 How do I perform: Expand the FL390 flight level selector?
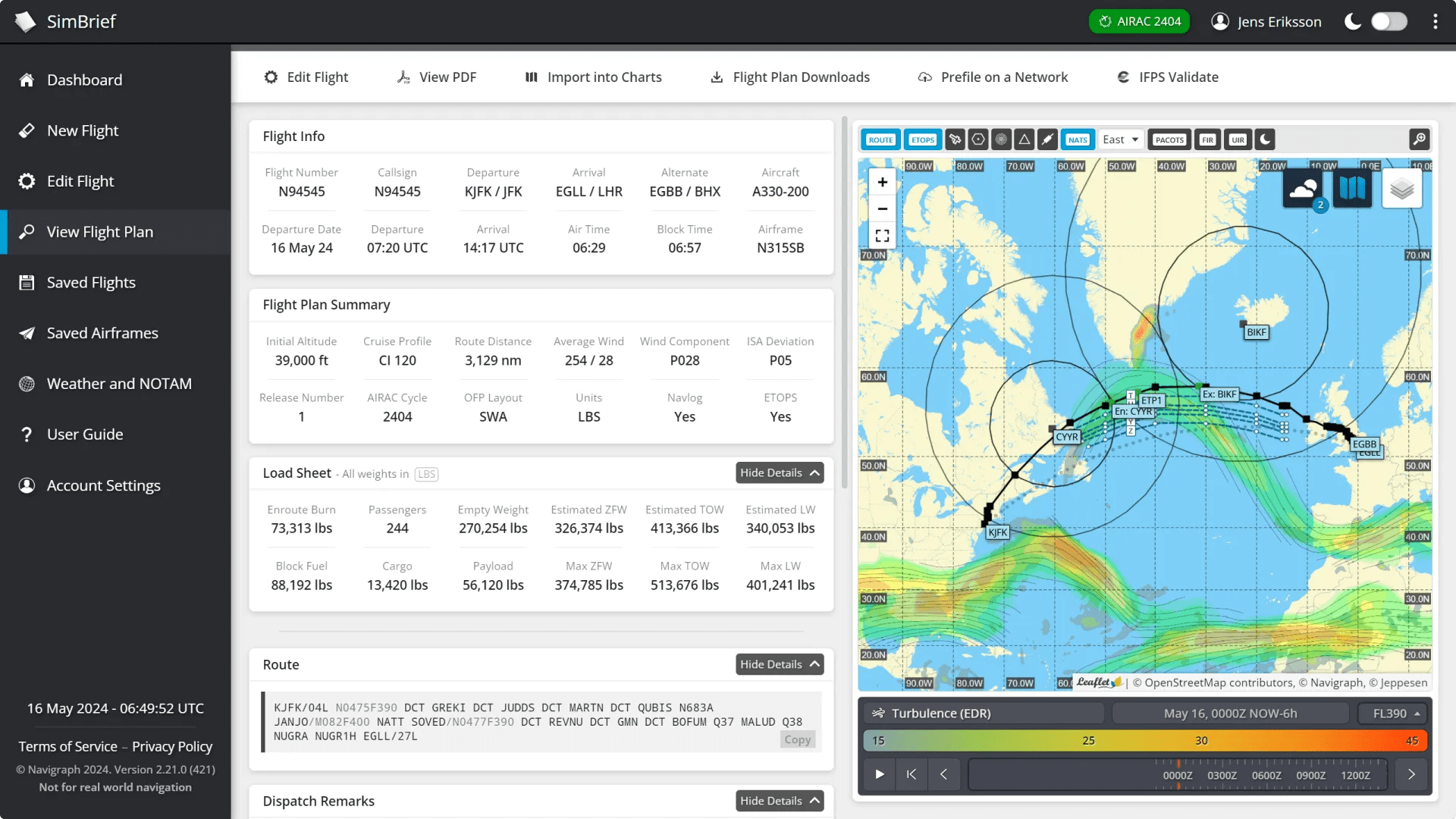coord(1392,713)
